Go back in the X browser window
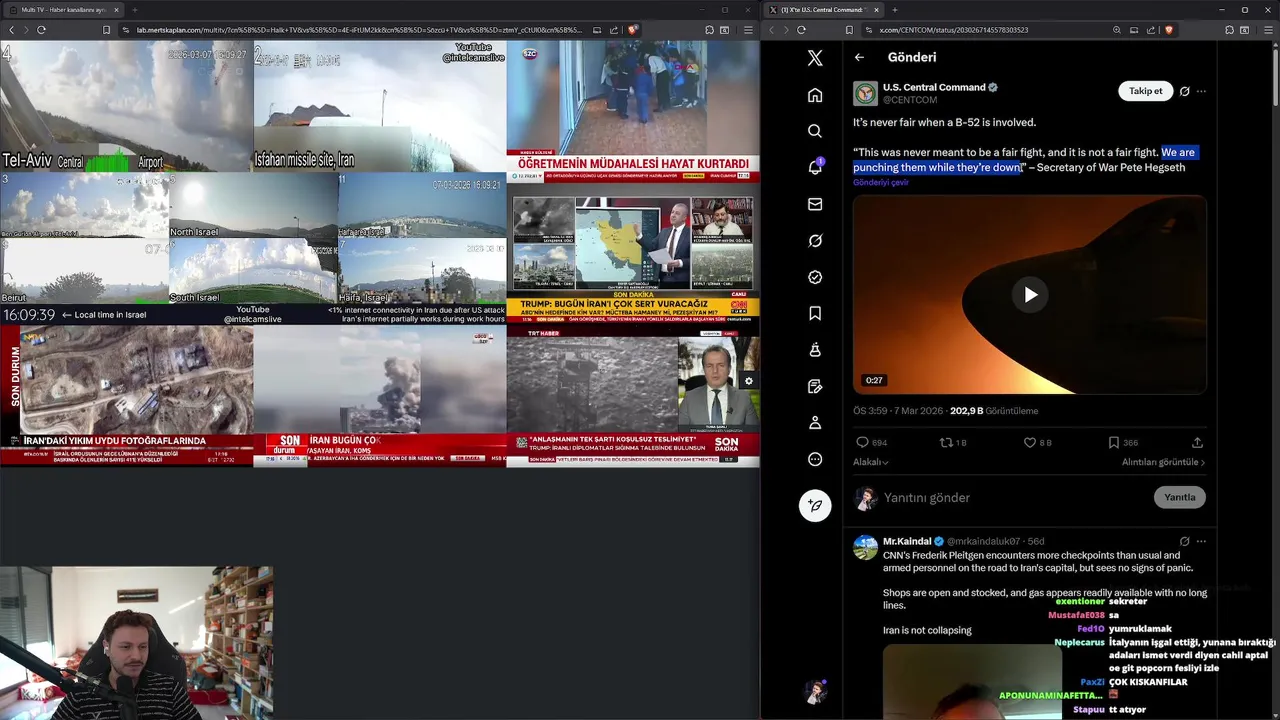This screenshot has width=1280, height=720. (771, 30)
